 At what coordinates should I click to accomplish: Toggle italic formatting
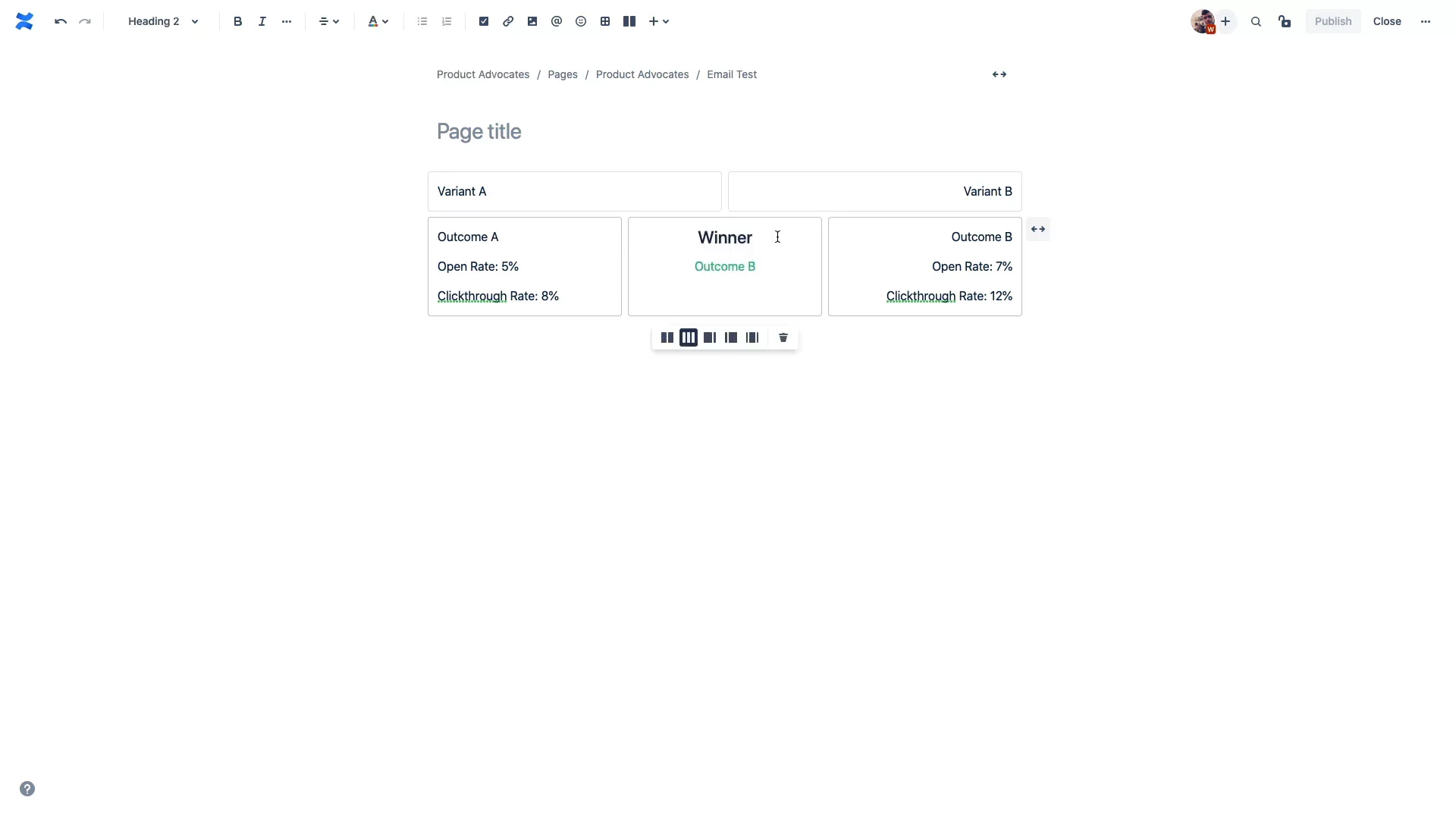(x=262, y=21)
